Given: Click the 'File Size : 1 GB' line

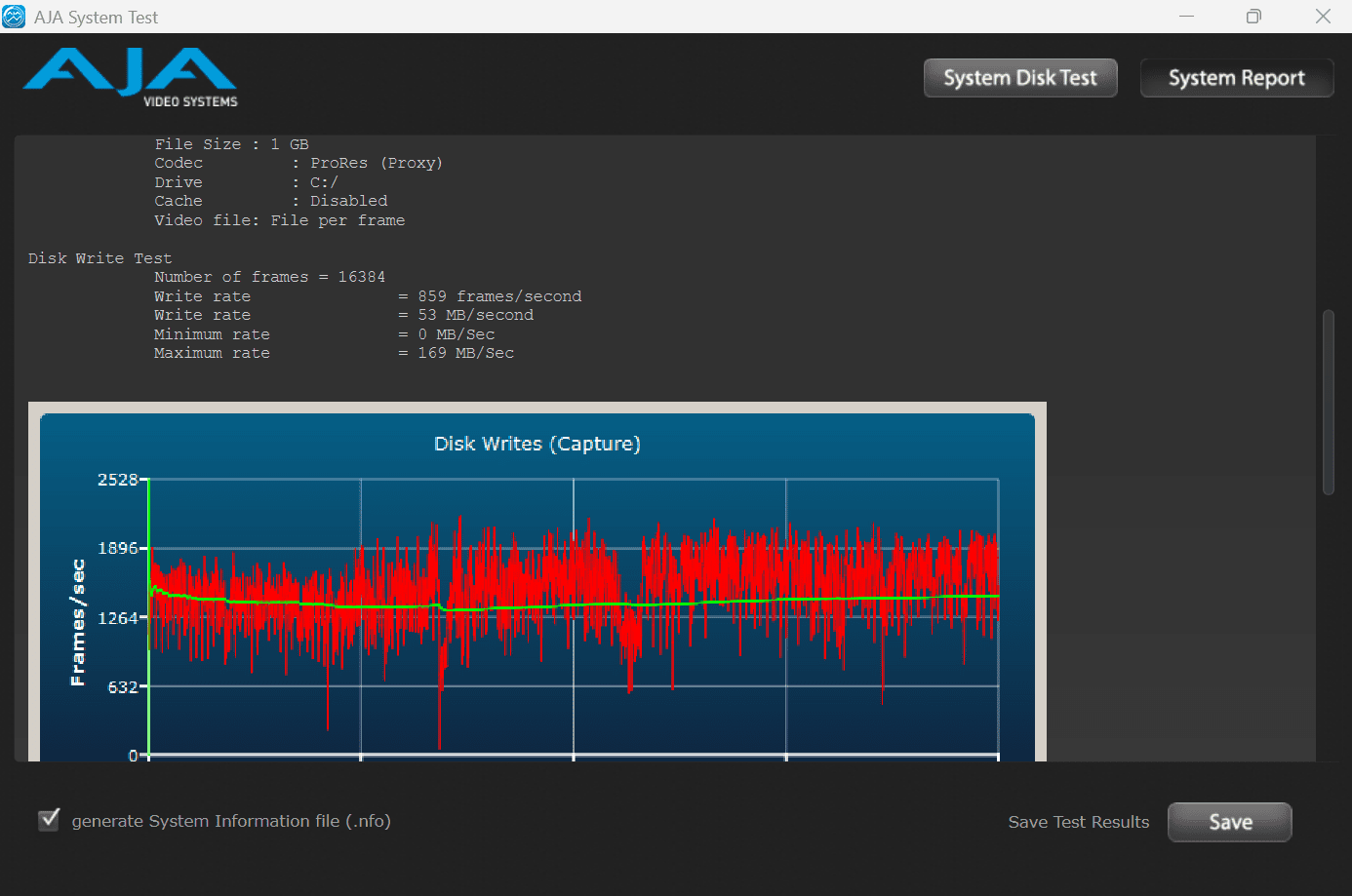Looking at the screenshot, I should 231,144.
